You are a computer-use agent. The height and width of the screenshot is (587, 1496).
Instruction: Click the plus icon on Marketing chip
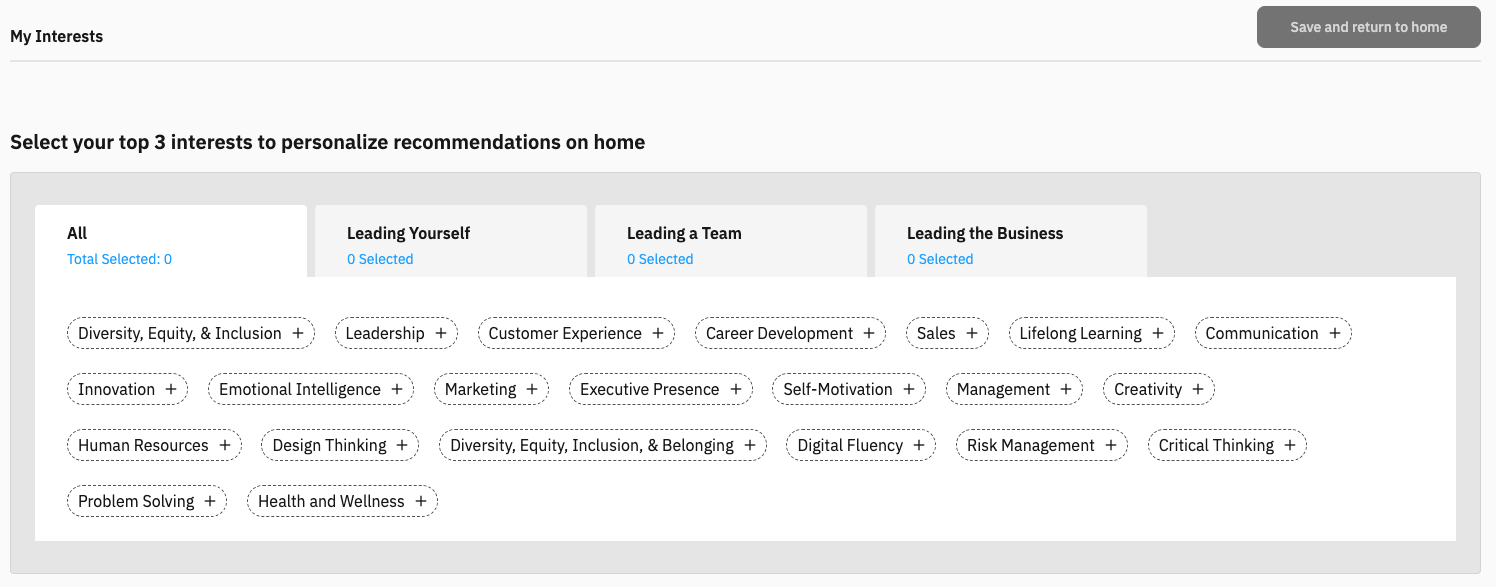point(532,389)
